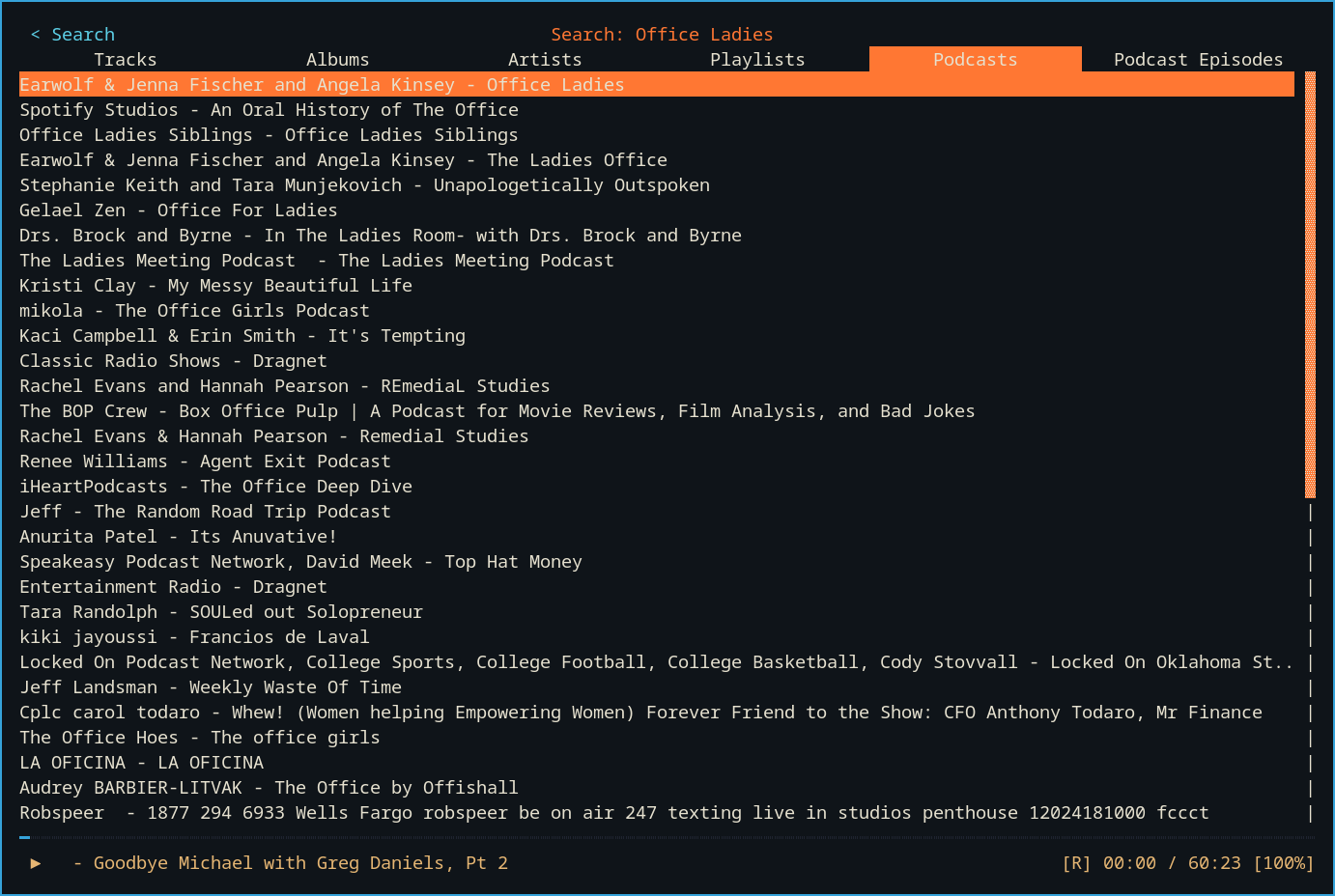Select the Office Ladies podcast by Earwolf
1335x896 pixels.
tap(322, 84)
